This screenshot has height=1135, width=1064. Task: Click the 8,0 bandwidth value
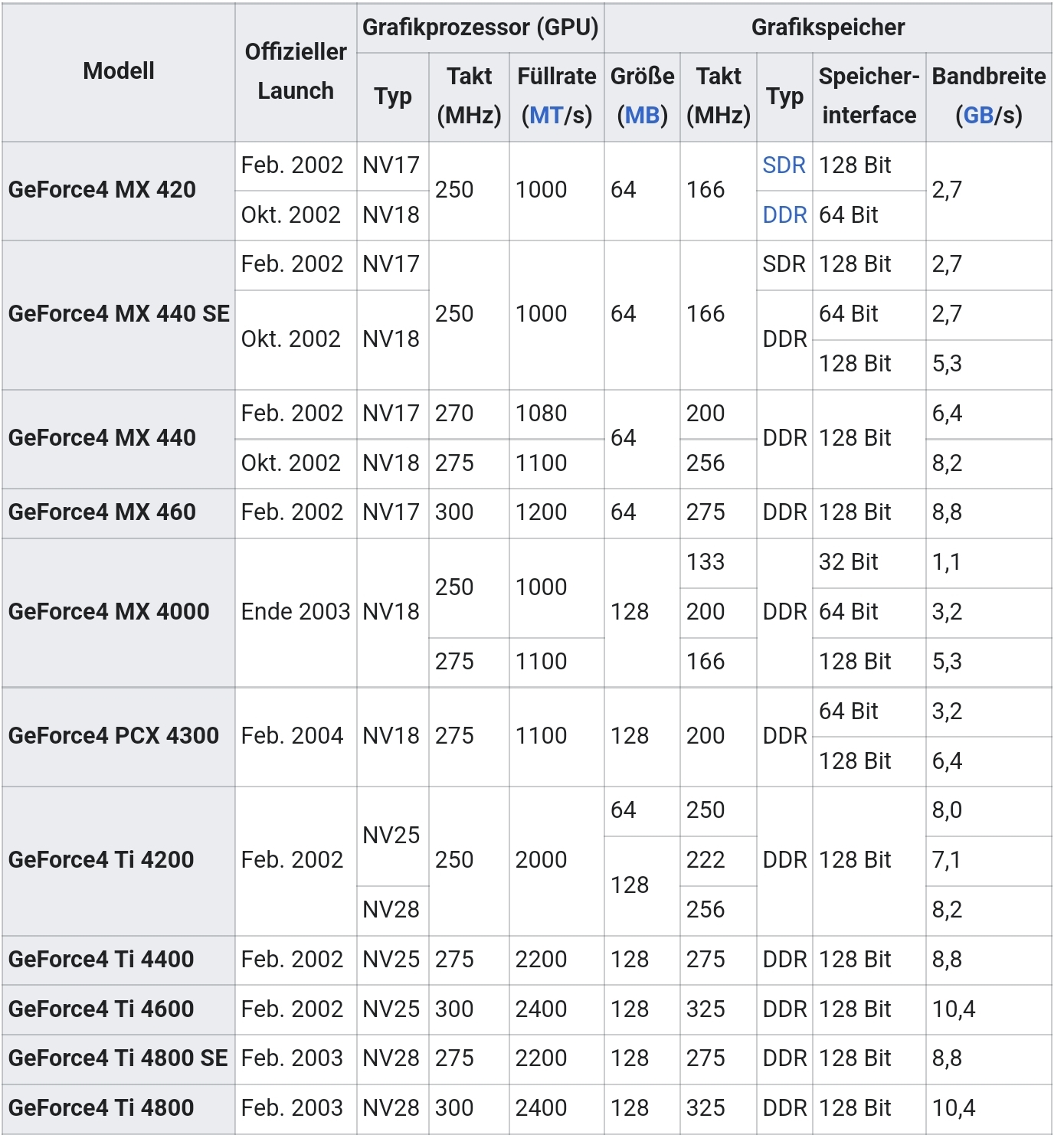point(988,811)
